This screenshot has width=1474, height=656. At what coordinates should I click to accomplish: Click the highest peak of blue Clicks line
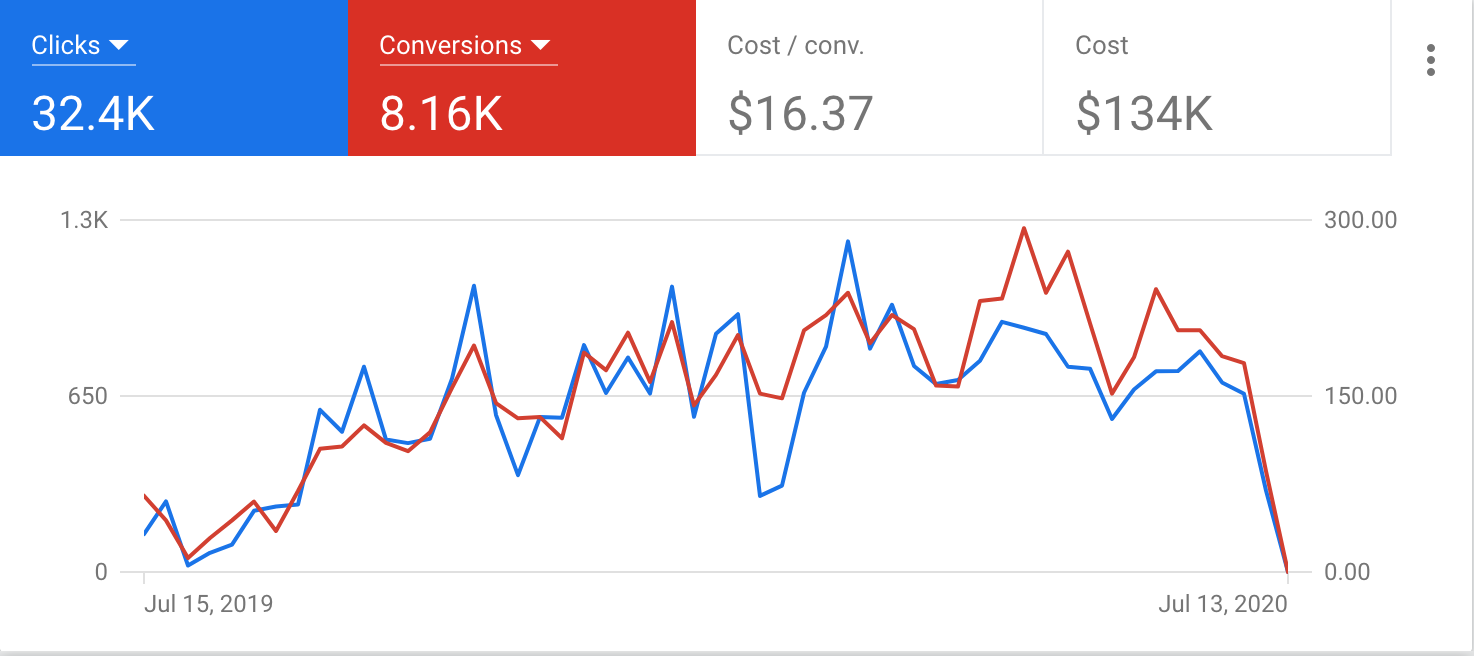pyautogui.click(x=848, y=241)
